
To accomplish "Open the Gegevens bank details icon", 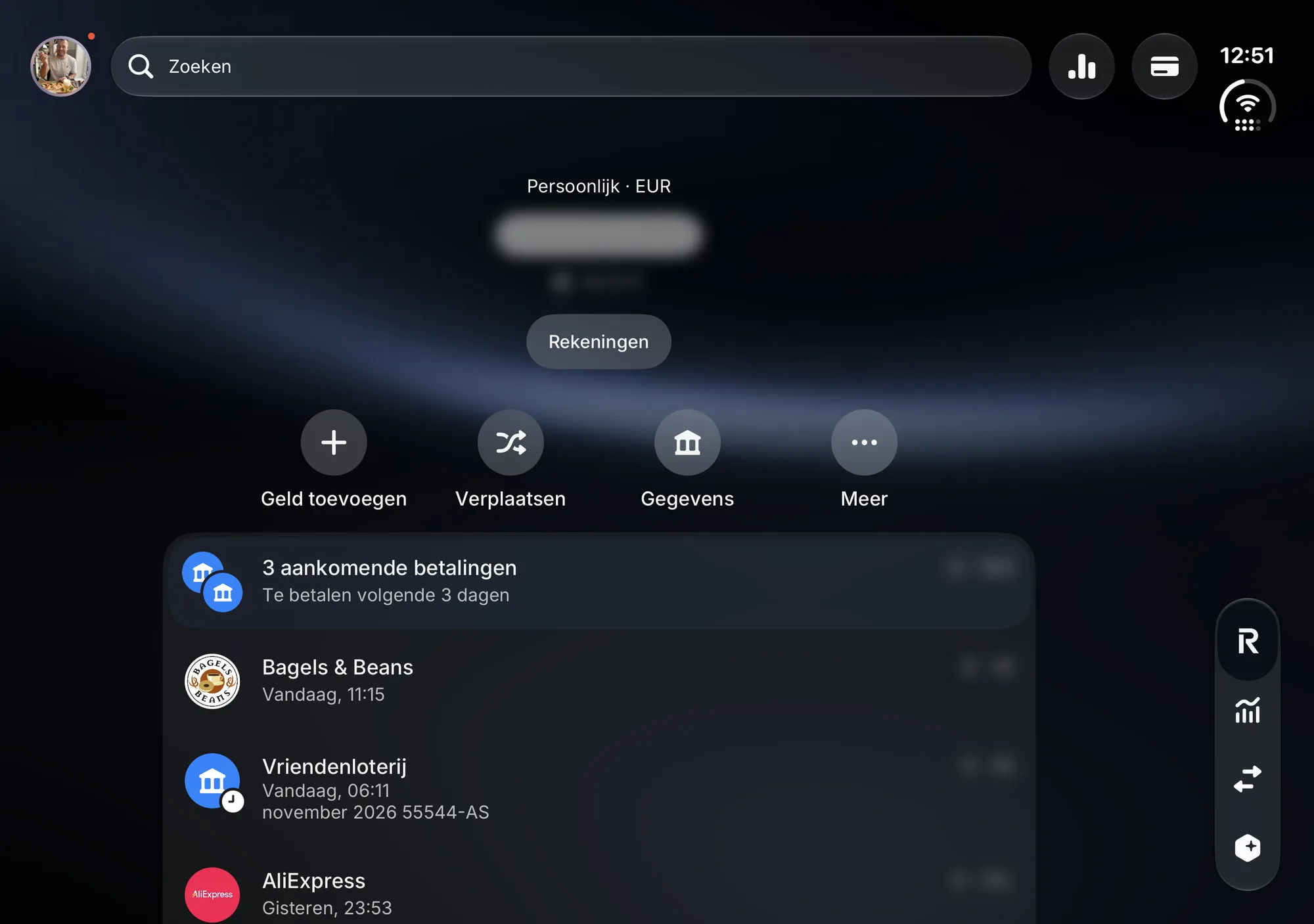I will [687, 443].
